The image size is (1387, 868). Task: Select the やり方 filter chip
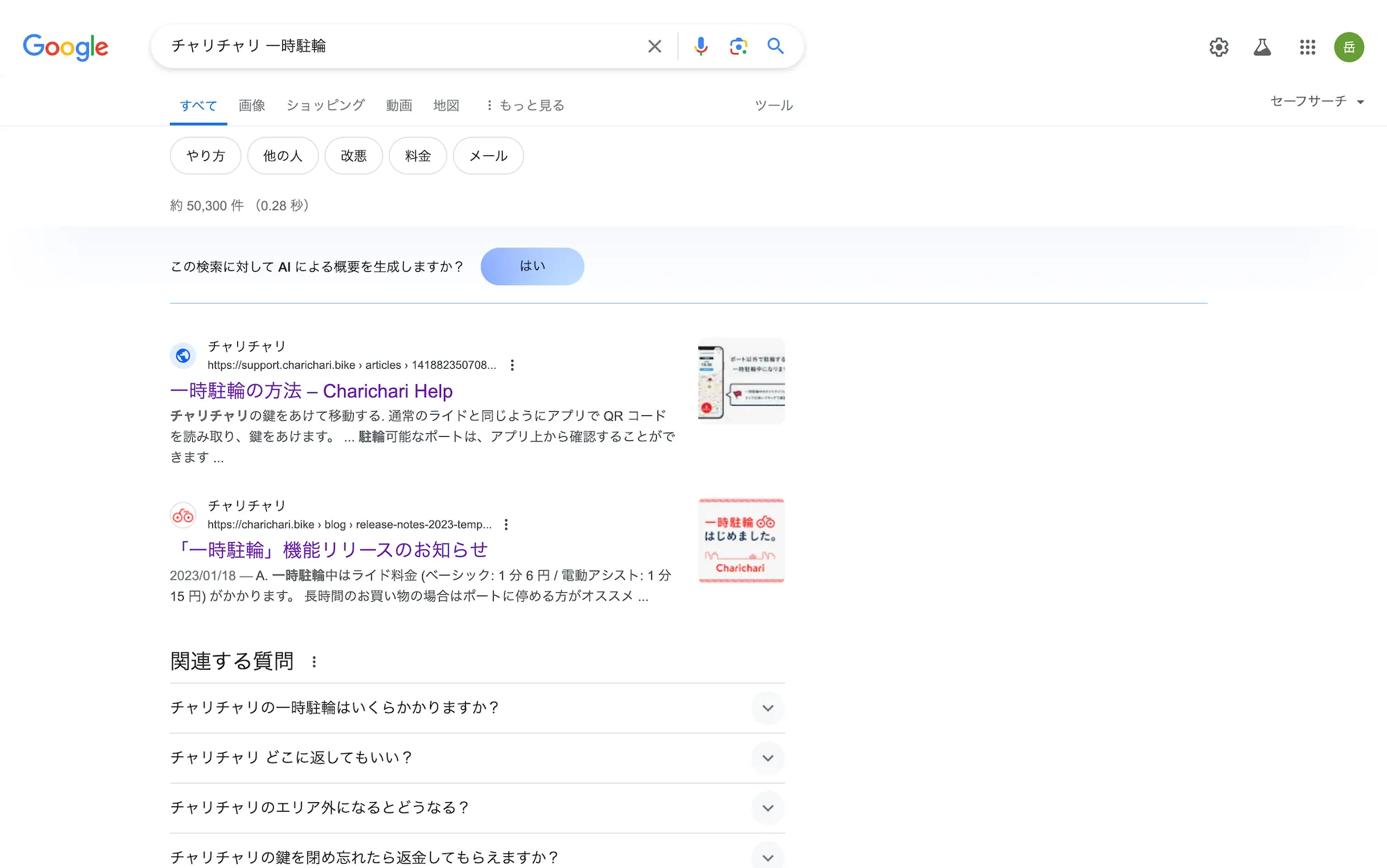205,156
